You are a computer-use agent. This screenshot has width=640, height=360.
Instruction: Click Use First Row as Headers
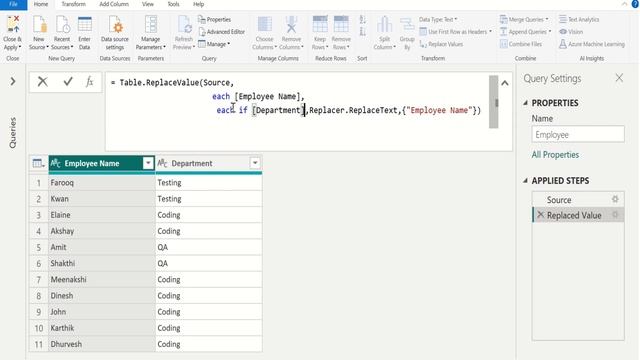point(456,31)
